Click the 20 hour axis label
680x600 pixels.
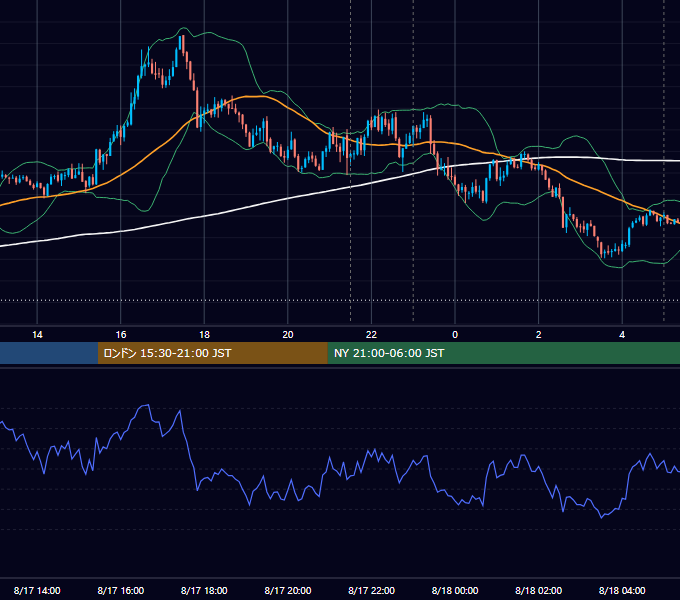tap(288, 335)
